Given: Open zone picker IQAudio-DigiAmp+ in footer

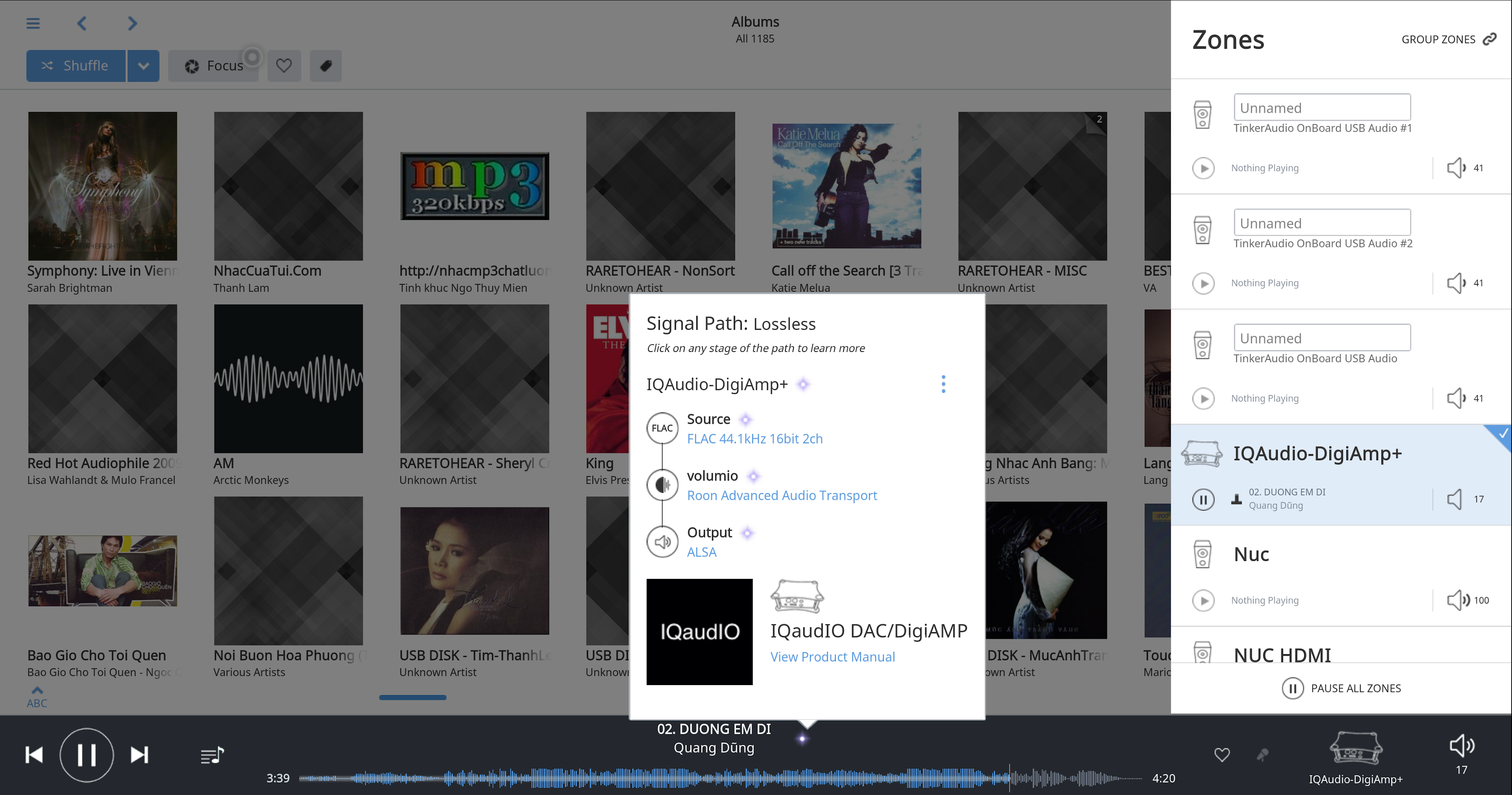Looking at the screenshot, I should click(x=1356, y=757).
